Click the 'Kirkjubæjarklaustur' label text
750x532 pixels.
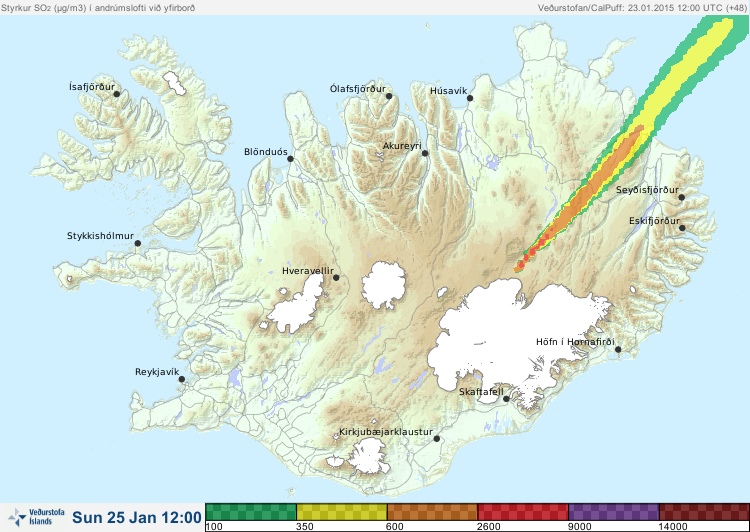(x=386, y=432)
